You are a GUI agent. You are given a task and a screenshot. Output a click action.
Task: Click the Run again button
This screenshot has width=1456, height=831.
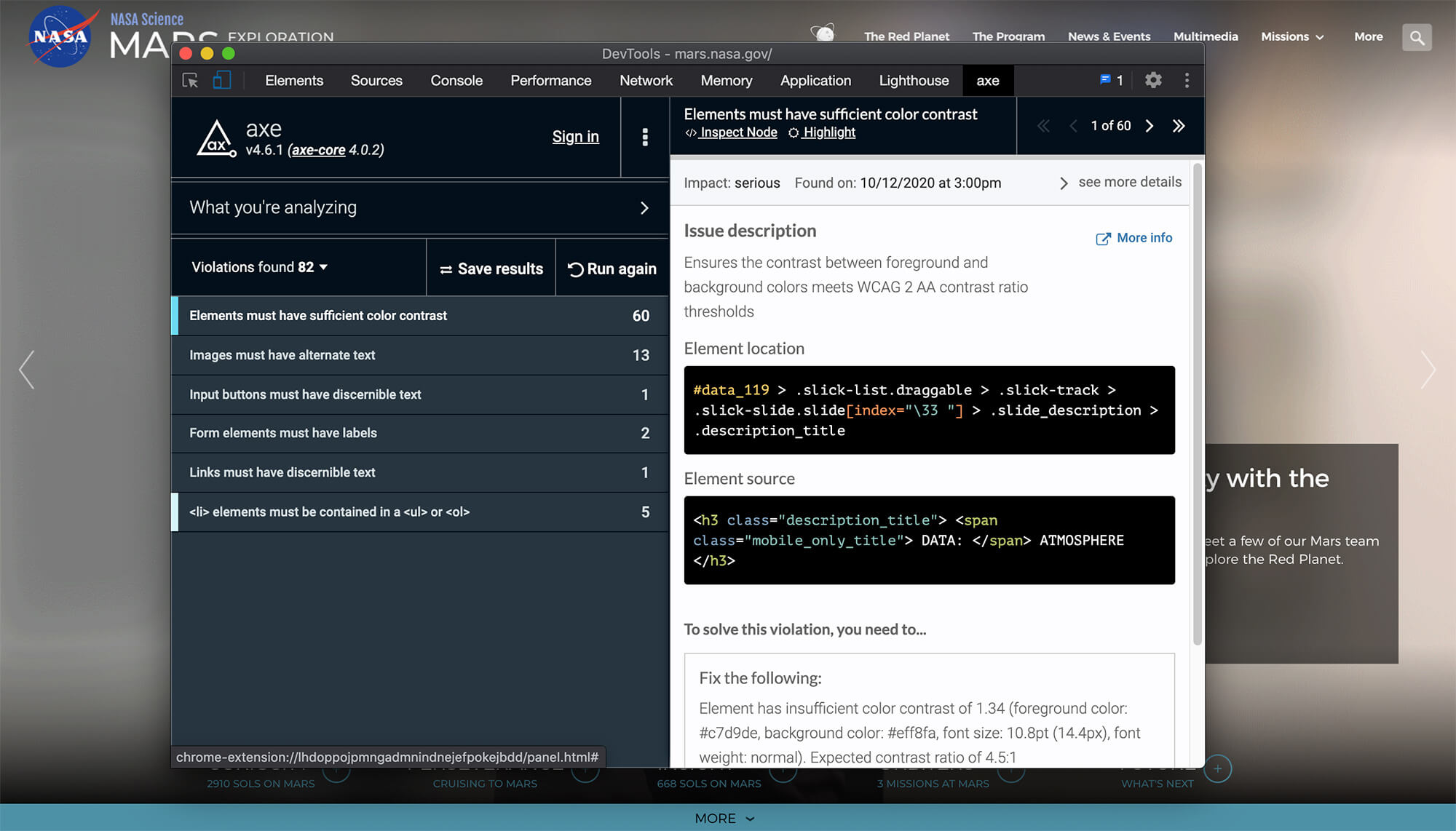click(x=612, y=269)
